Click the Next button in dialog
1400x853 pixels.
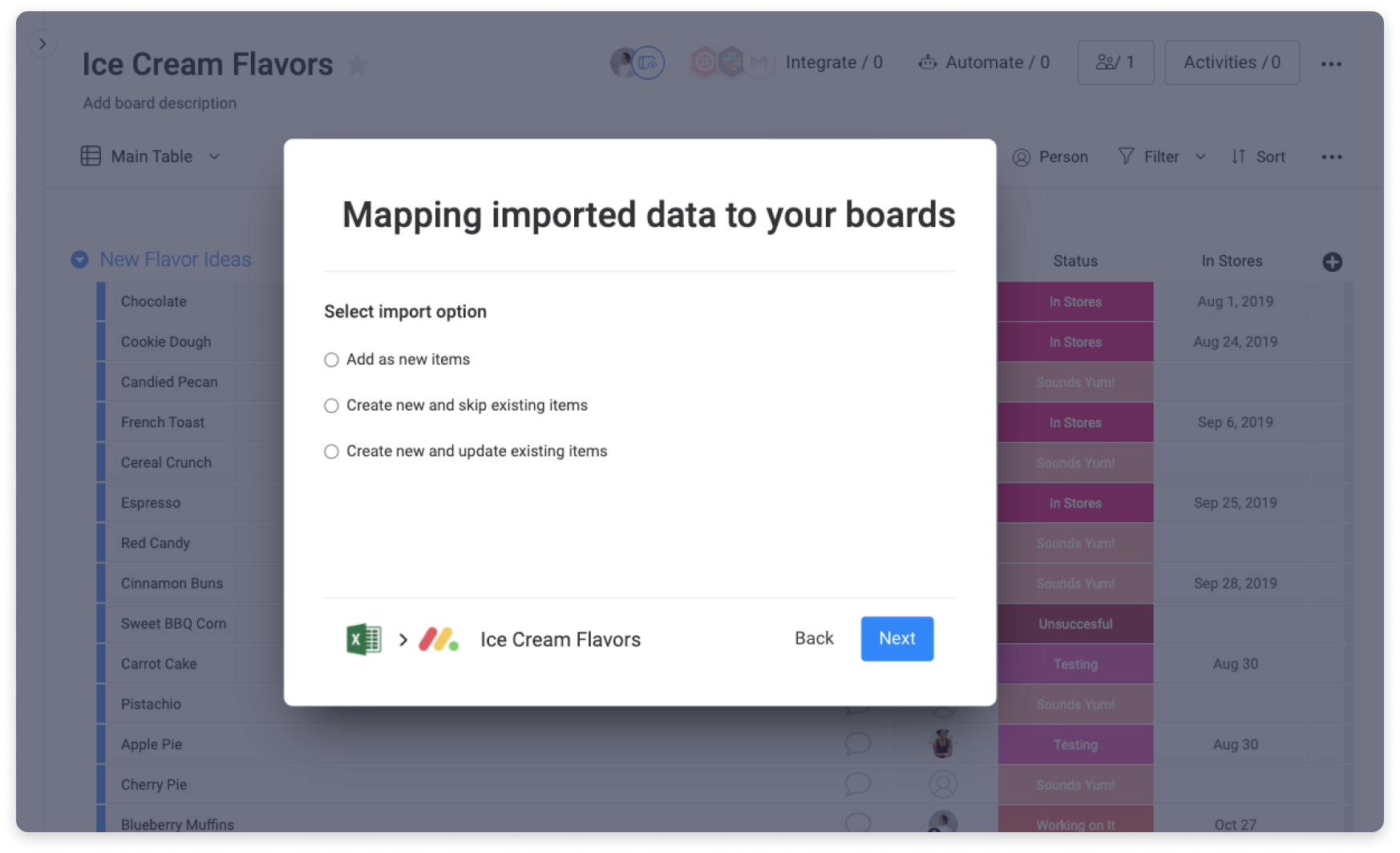(896, 638)
